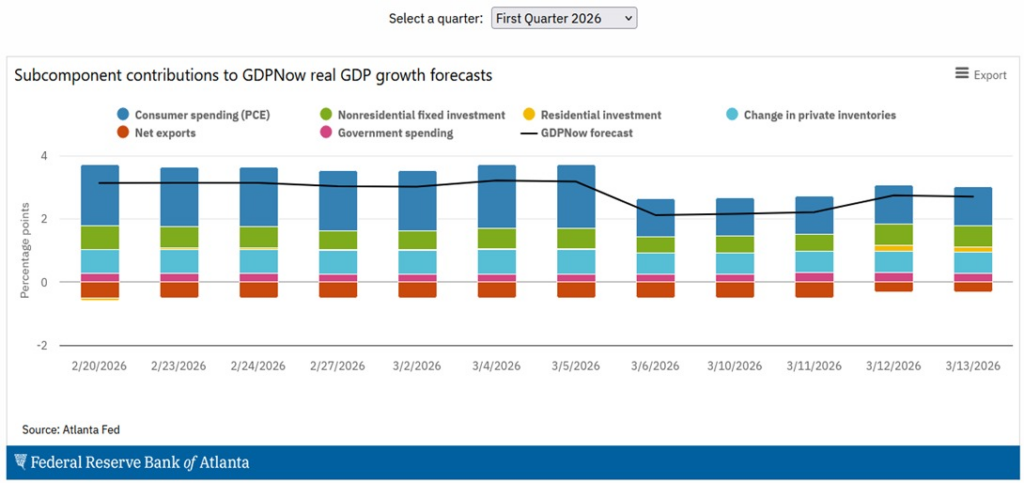This screenshot has width=1024, height=483.
Task: Click the Export text label
Action: coord(990,75)
